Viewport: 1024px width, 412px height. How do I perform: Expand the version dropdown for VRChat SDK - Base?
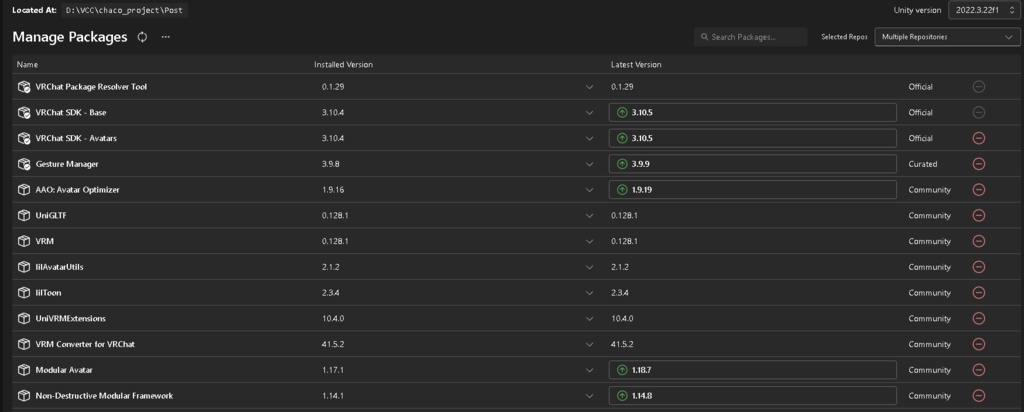[590, 112]
